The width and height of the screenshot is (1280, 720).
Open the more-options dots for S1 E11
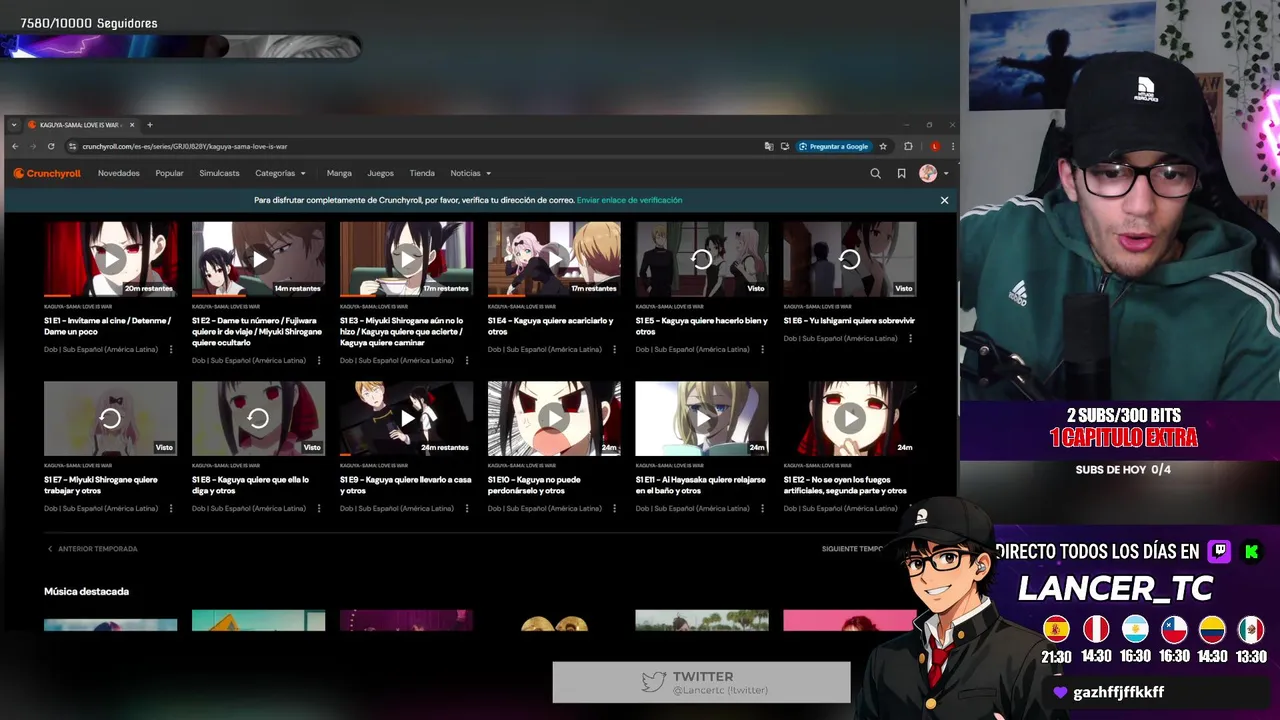763,509
